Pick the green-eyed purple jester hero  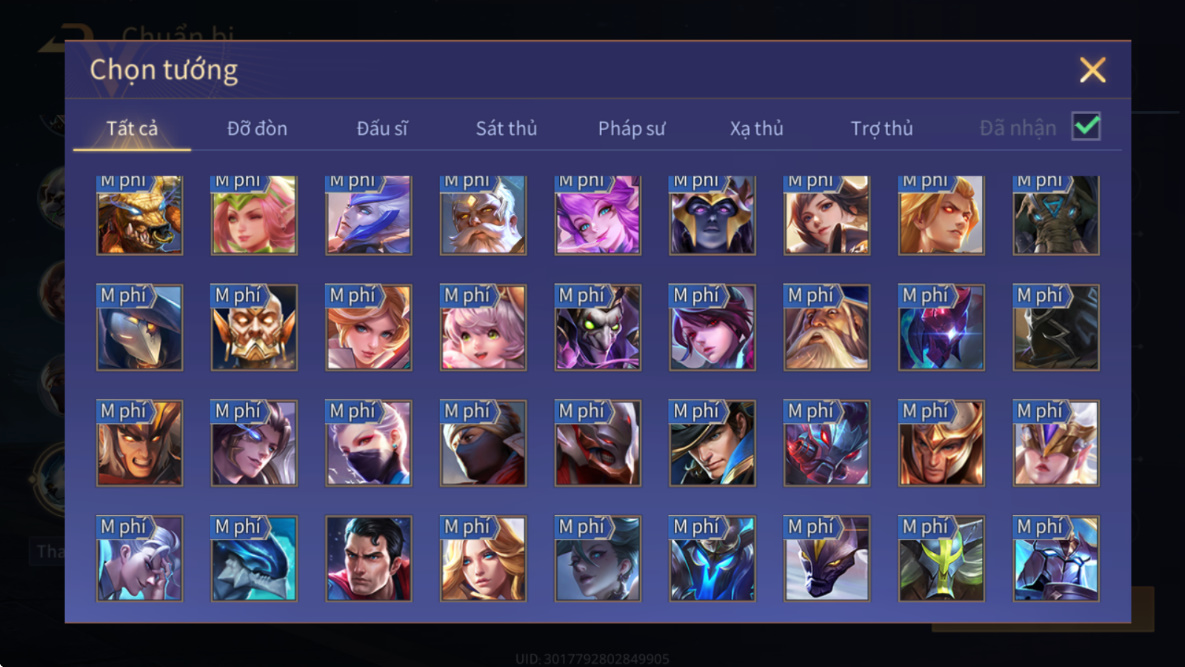pyautogui.click(x=598, y=328)
